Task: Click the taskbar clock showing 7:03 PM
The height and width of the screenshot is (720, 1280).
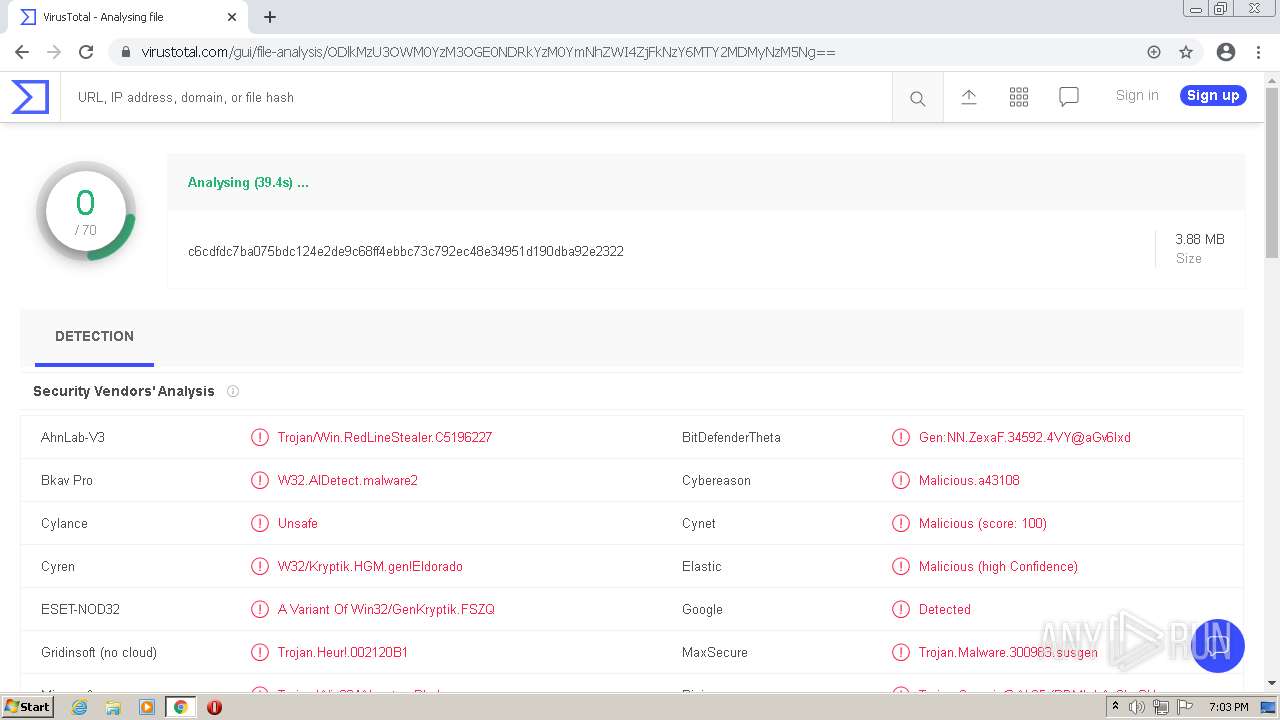Action: coord(1228,707)
